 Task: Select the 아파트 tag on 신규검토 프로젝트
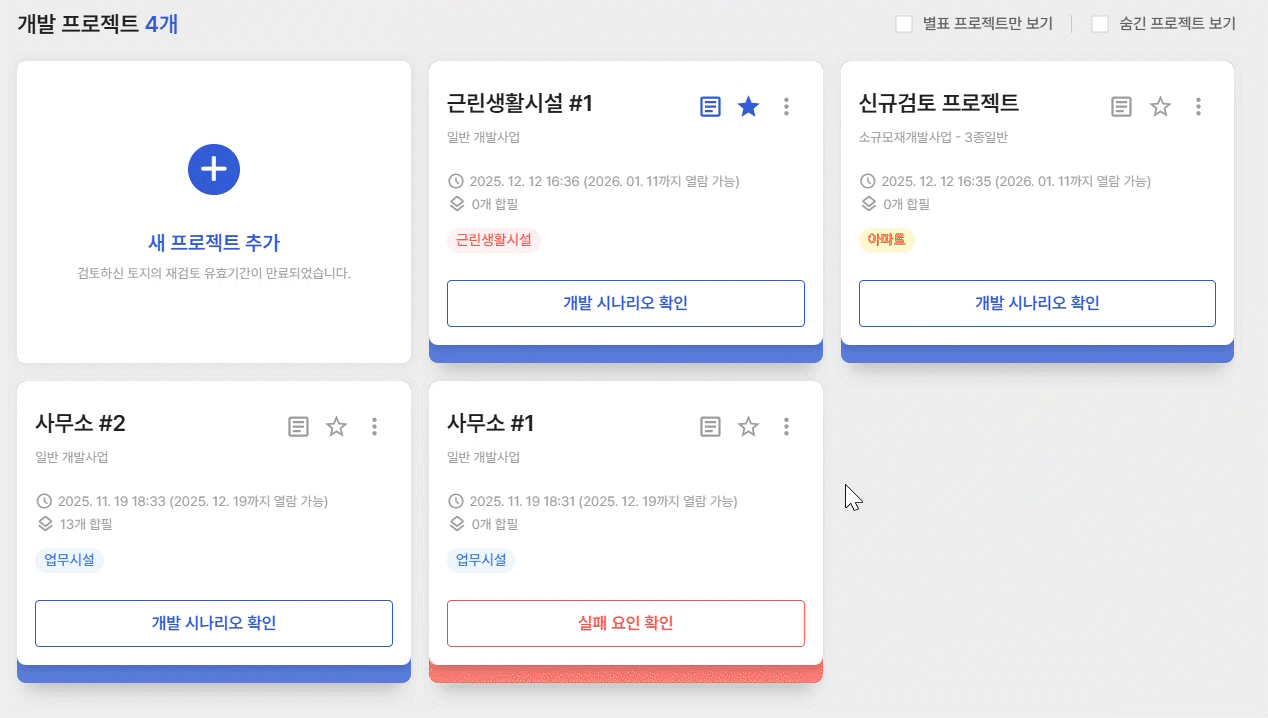887,240
